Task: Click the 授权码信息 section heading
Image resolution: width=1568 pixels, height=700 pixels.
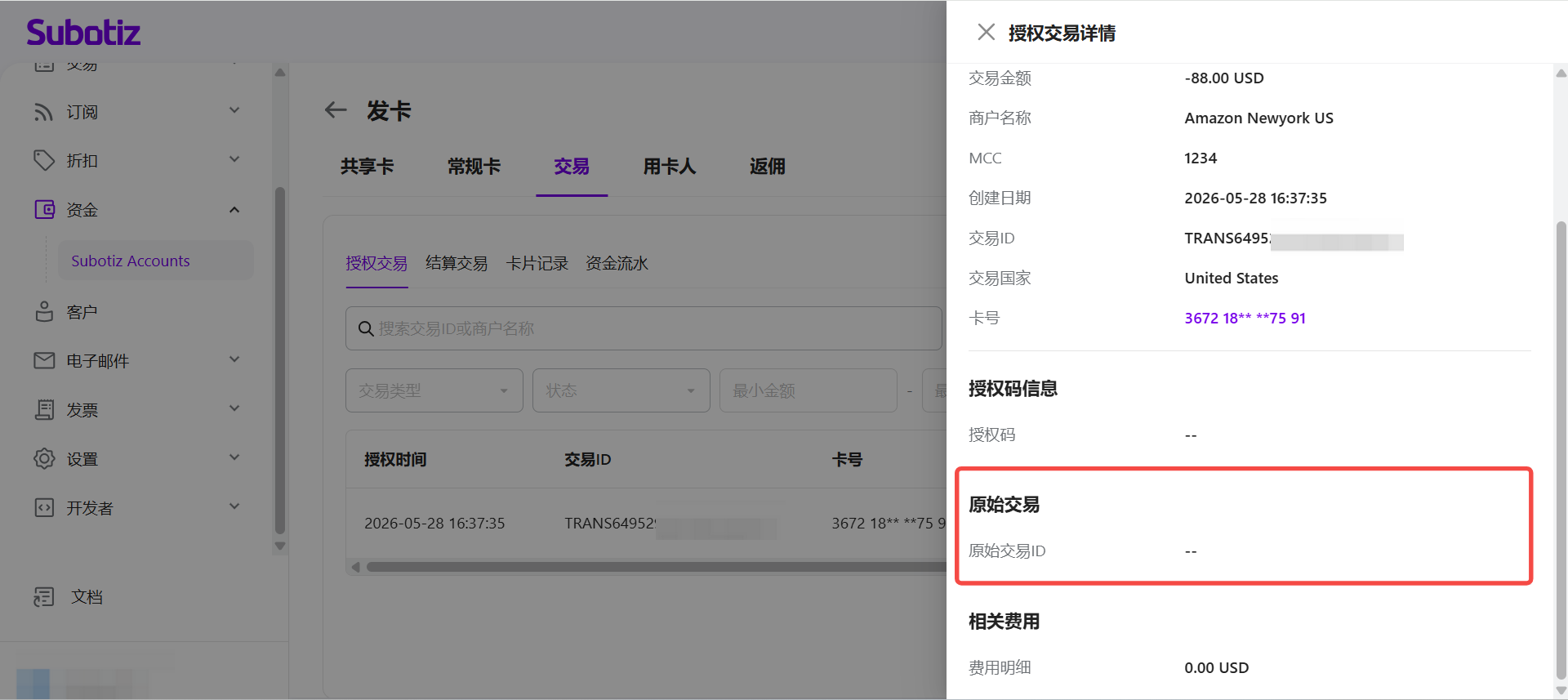Action: pyautogui.click(x=1013, y=389)
